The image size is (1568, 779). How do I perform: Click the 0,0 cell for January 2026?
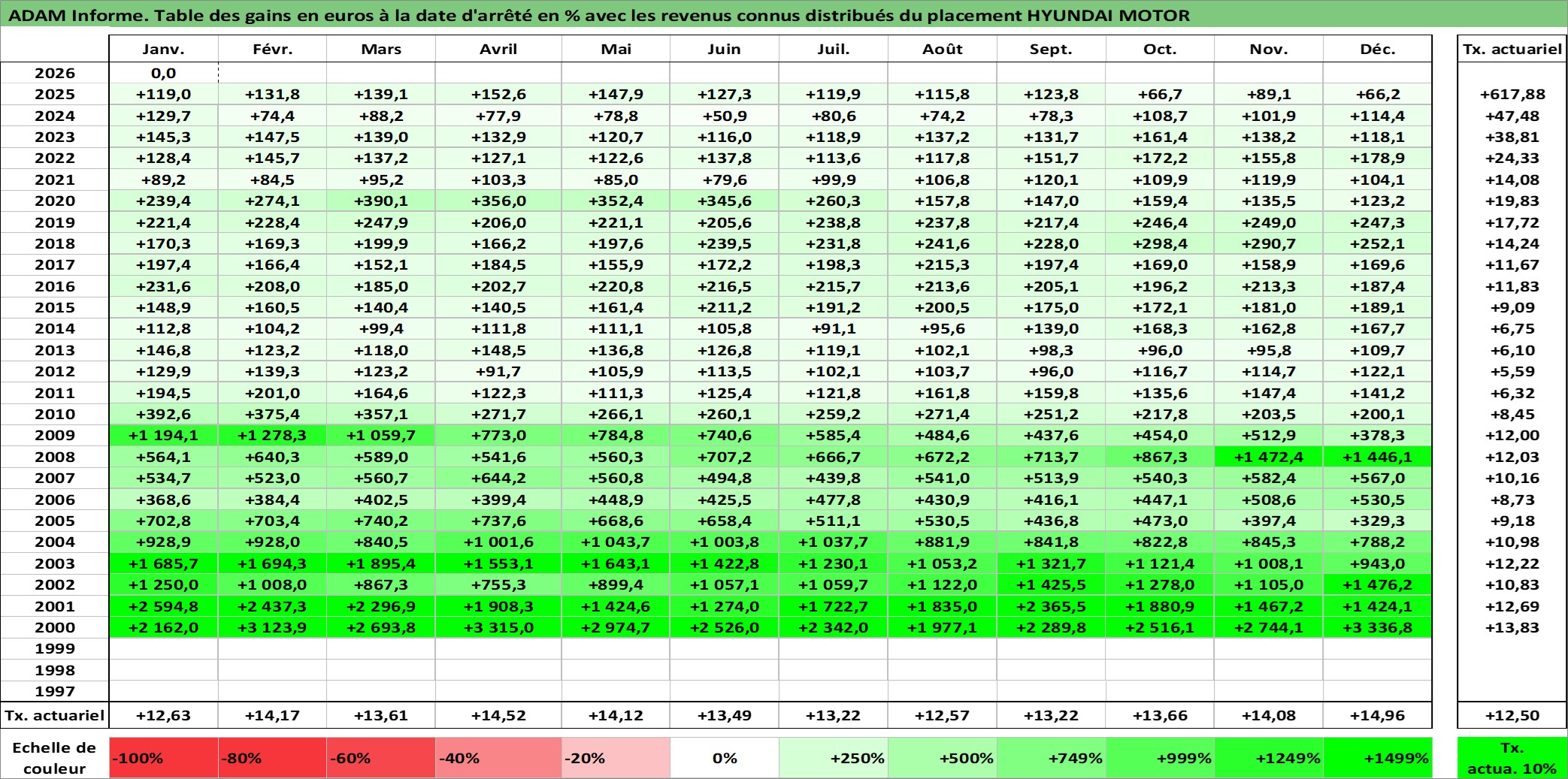point(163,73)
